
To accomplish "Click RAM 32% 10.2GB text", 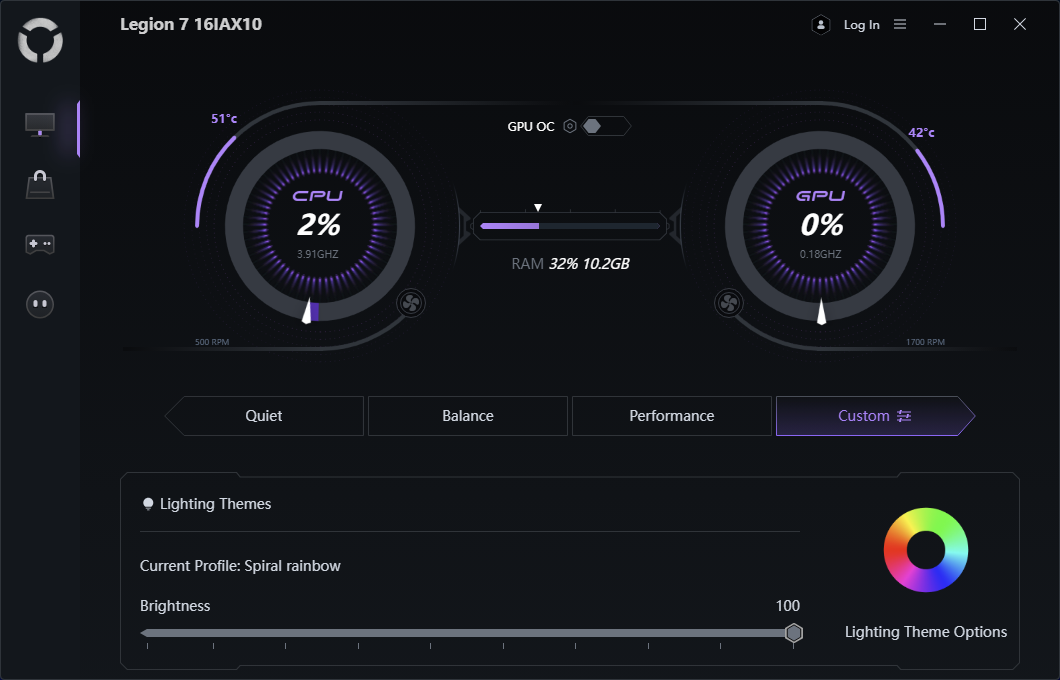I will pos(570,264).
